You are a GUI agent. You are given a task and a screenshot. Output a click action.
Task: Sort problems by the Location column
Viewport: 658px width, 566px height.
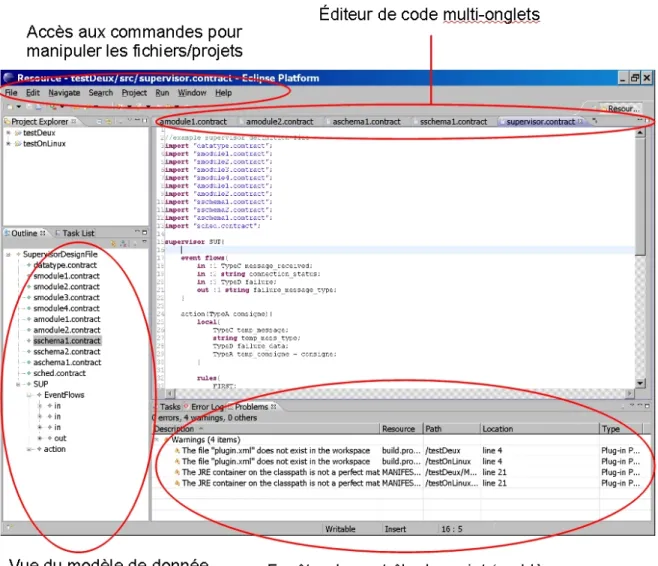coord(540,429)
